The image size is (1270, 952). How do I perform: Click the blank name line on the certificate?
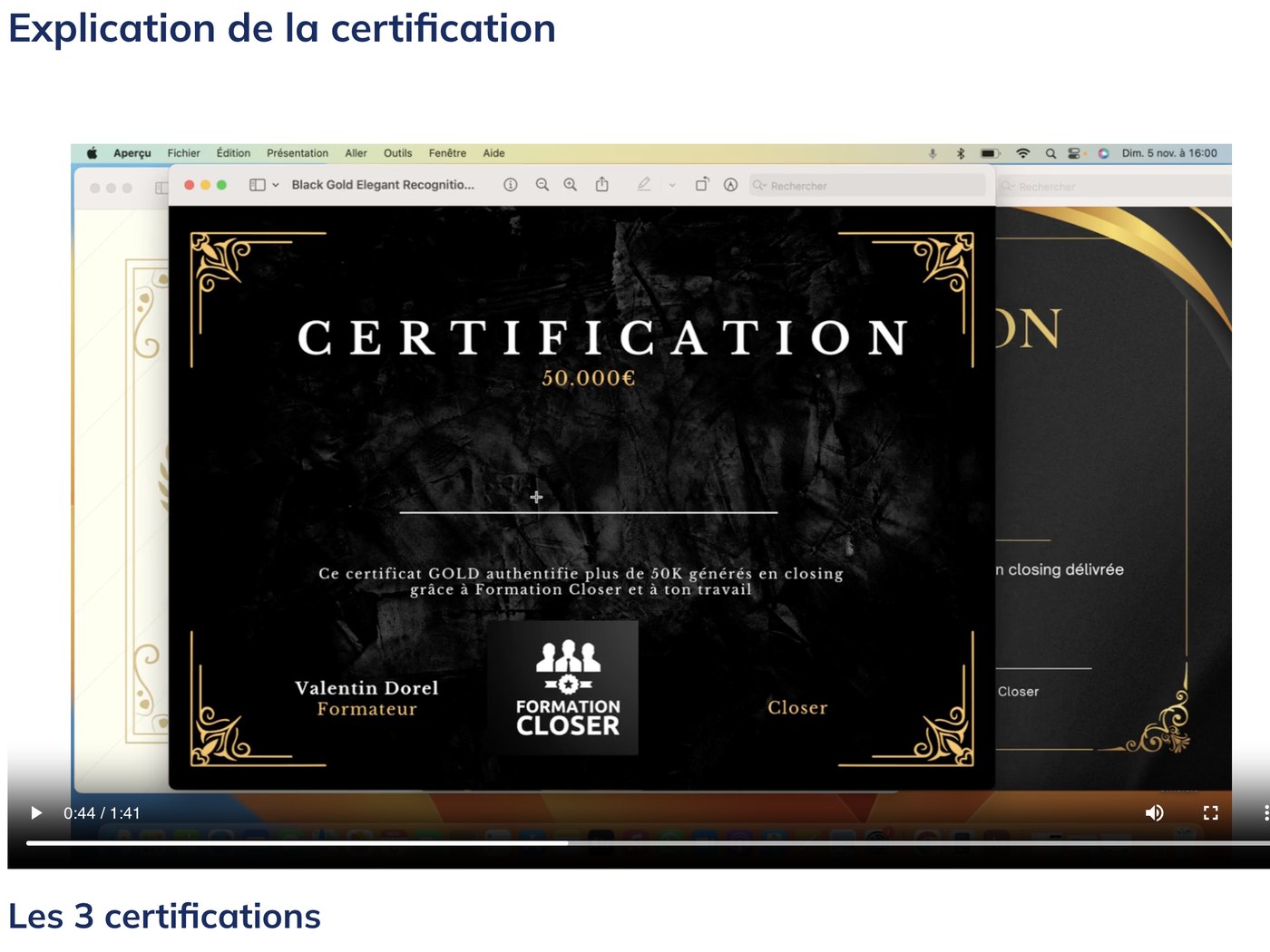coord(589,512)
